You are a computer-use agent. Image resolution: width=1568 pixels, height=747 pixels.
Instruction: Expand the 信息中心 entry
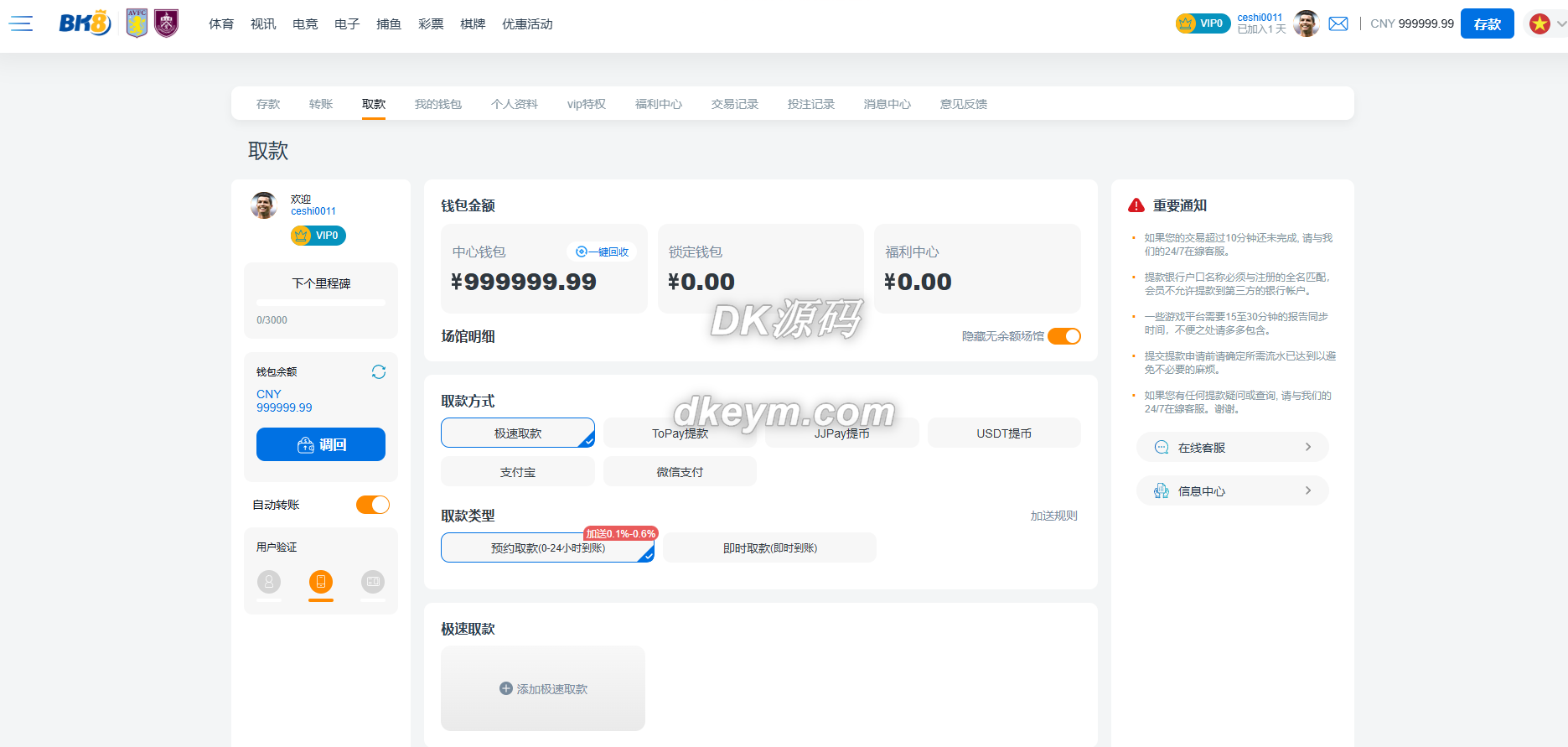pos(1232,490)
